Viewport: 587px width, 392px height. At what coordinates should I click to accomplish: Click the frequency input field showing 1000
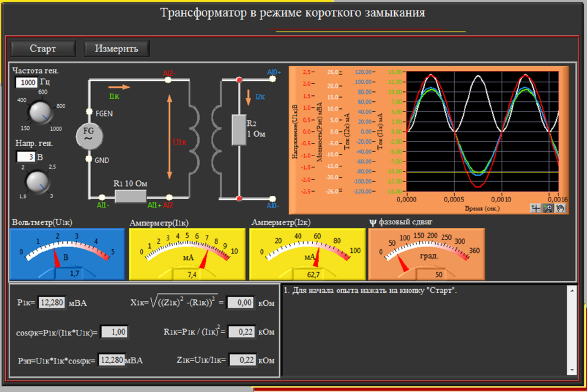[x=27, y=82]
